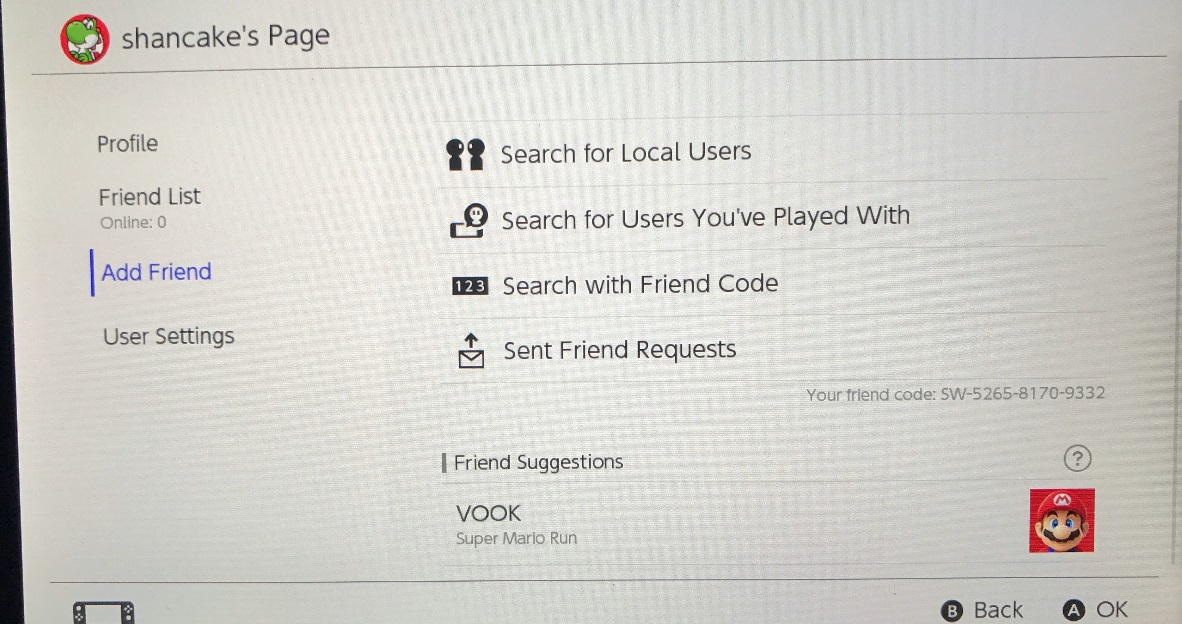Open the Friend Suggestions help question mark

[1077, 459]
